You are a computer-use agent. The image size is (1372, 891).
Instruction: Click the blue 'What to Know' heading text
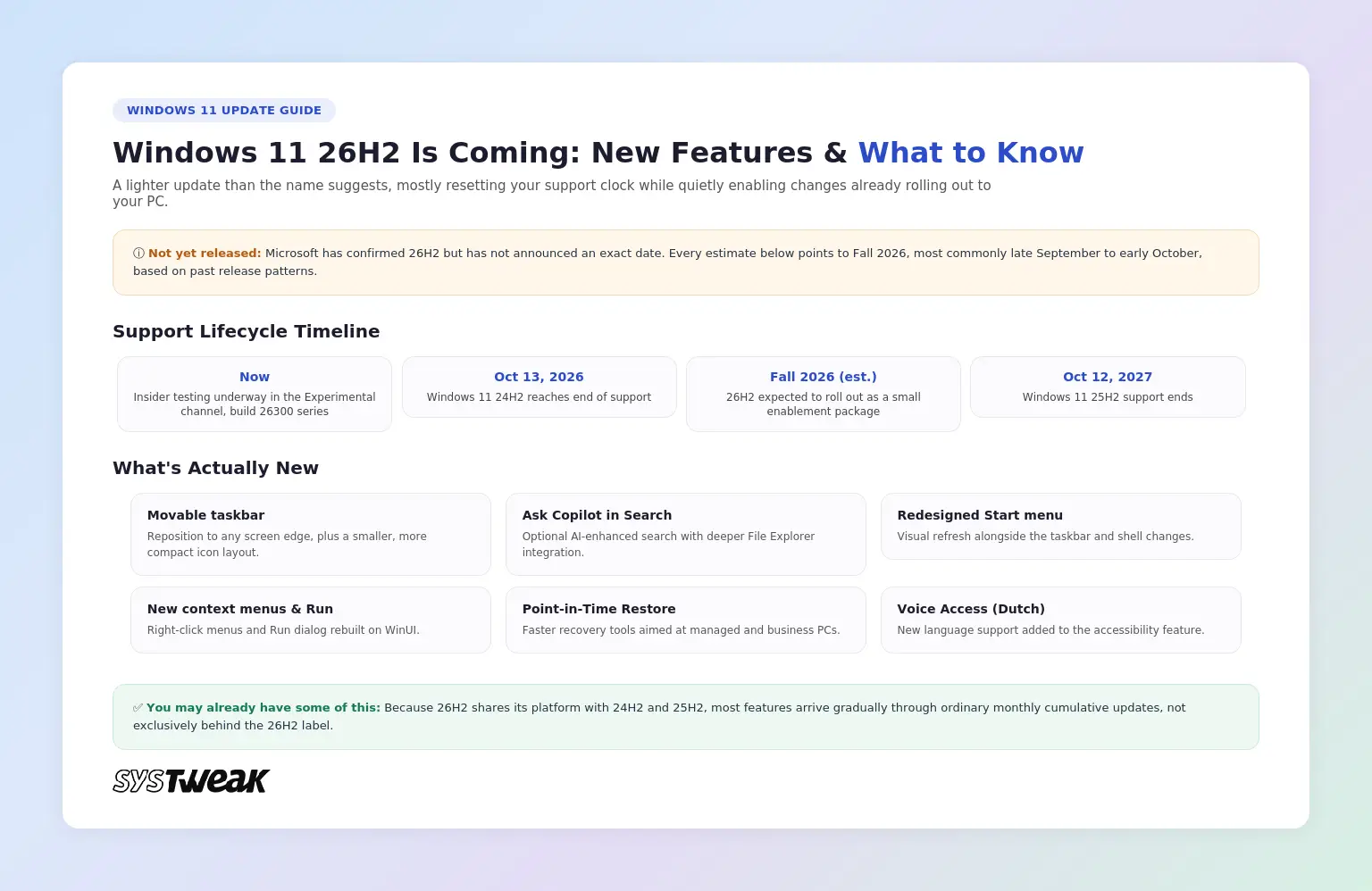point(971,153)
